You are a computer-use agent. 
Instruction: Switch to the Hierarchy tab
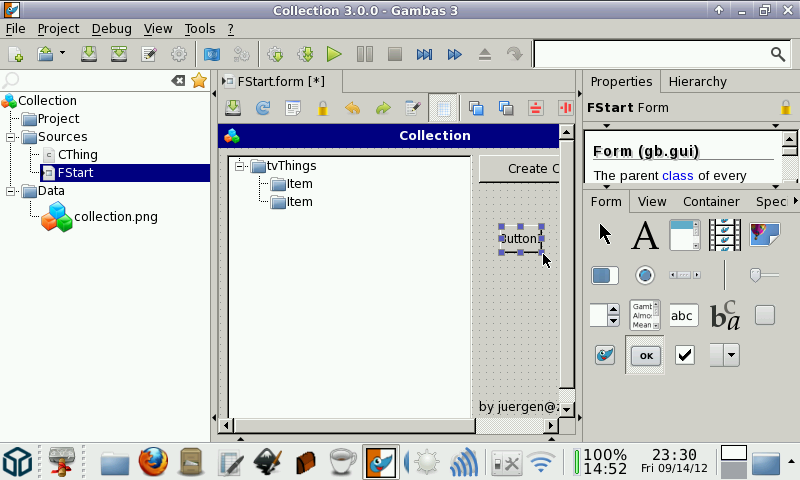click(x=697, y=82)
